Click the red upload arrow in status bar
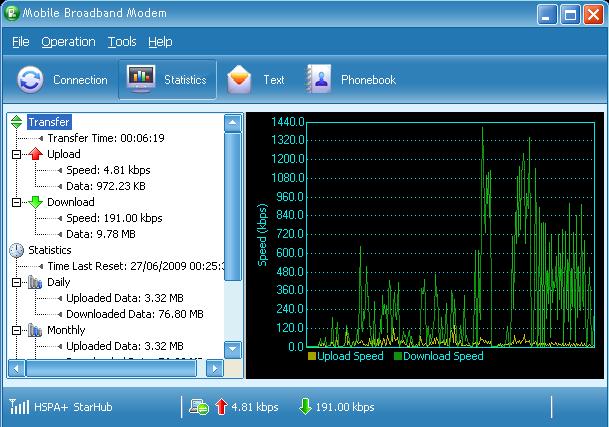Image resolution: width=609 pixels, height=427 pixels. 221,406
